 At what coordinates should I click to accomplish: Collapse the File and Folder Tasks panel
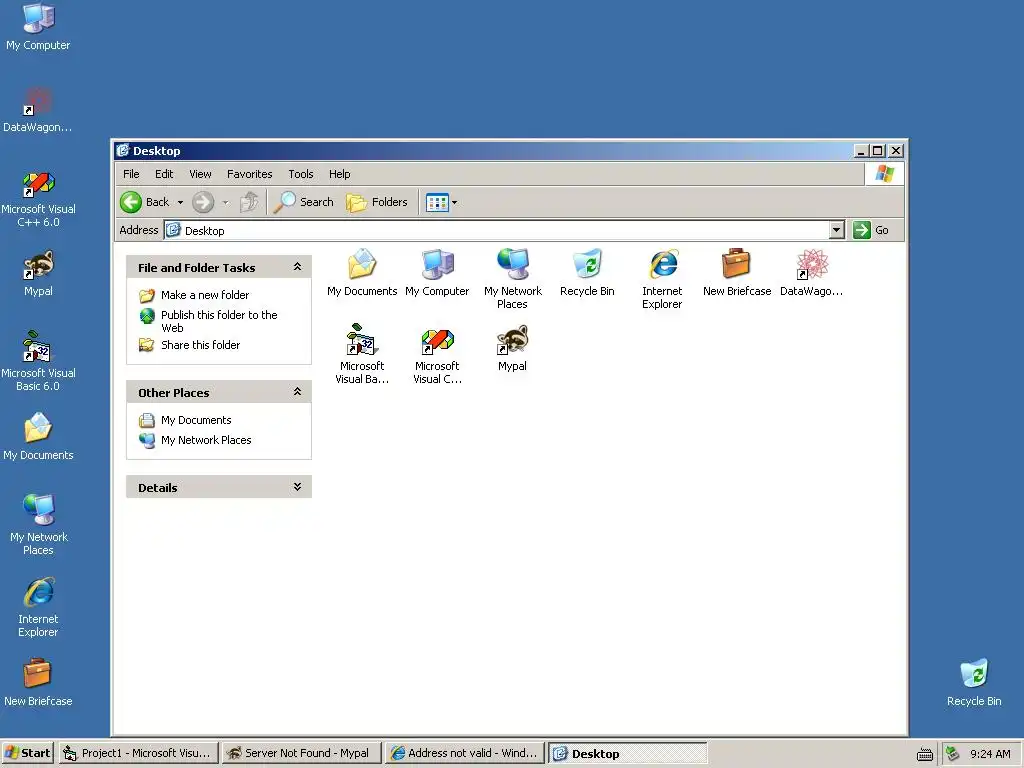[x=297, y=267]
